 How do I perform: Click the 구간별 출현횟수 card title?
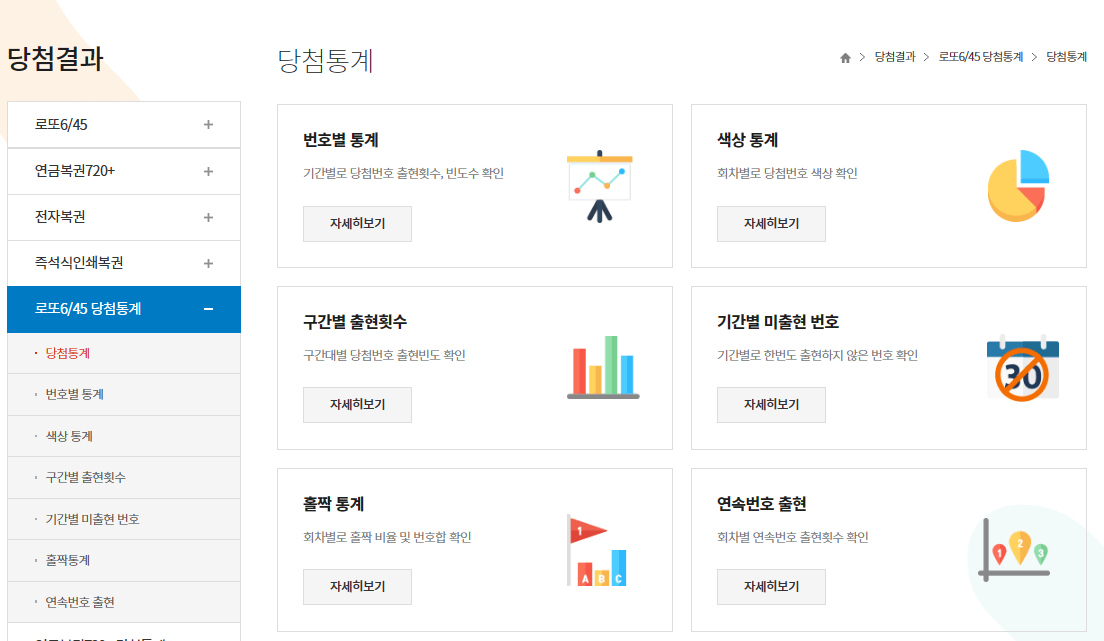tap(355, 322)
